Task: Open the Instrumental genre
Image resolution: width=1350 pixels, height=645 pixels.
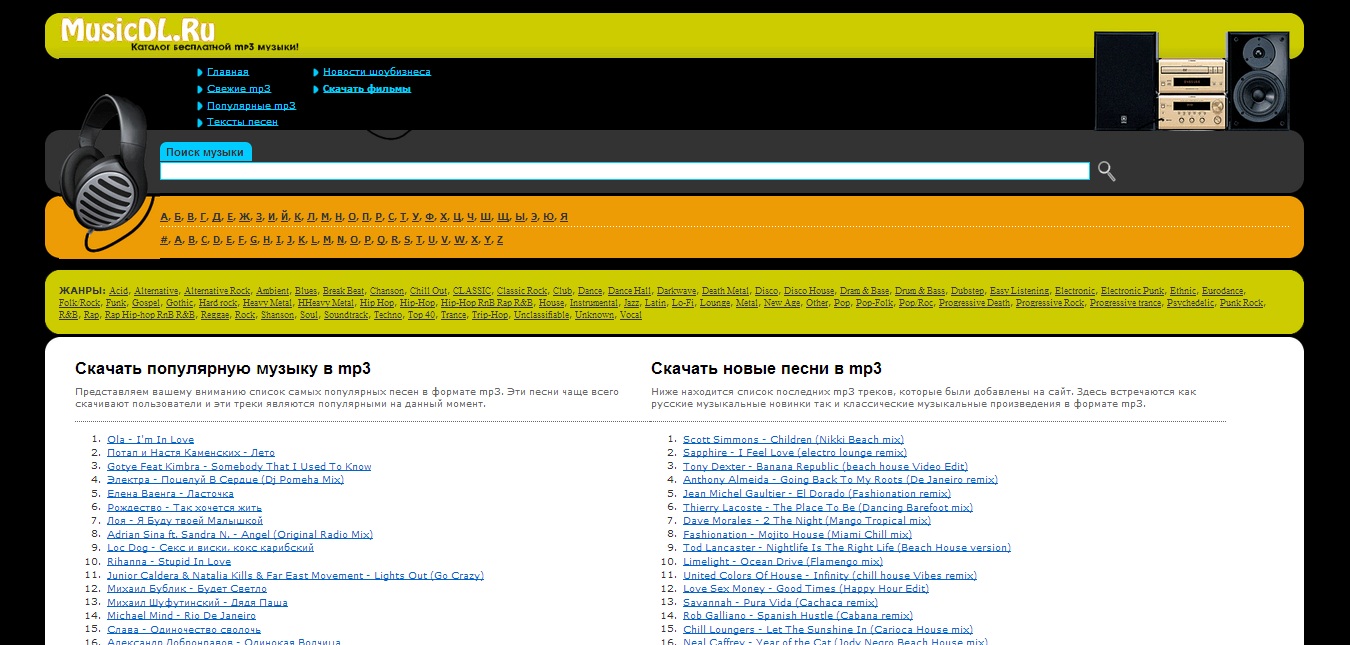Action: tap(594, 302)
